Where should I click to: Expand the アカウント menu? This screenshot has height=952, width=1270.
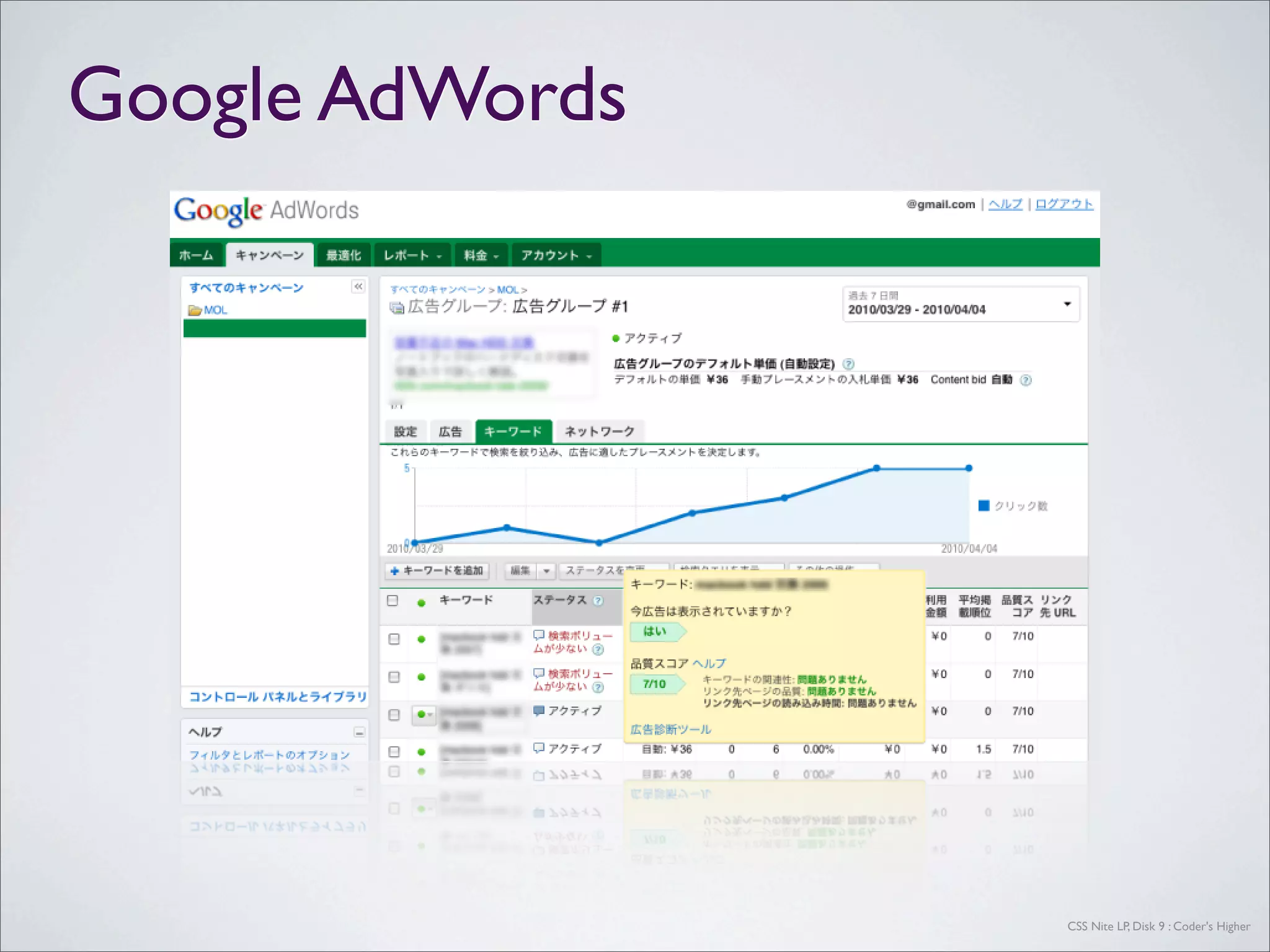pyautogui.click(x=556, y=255)
